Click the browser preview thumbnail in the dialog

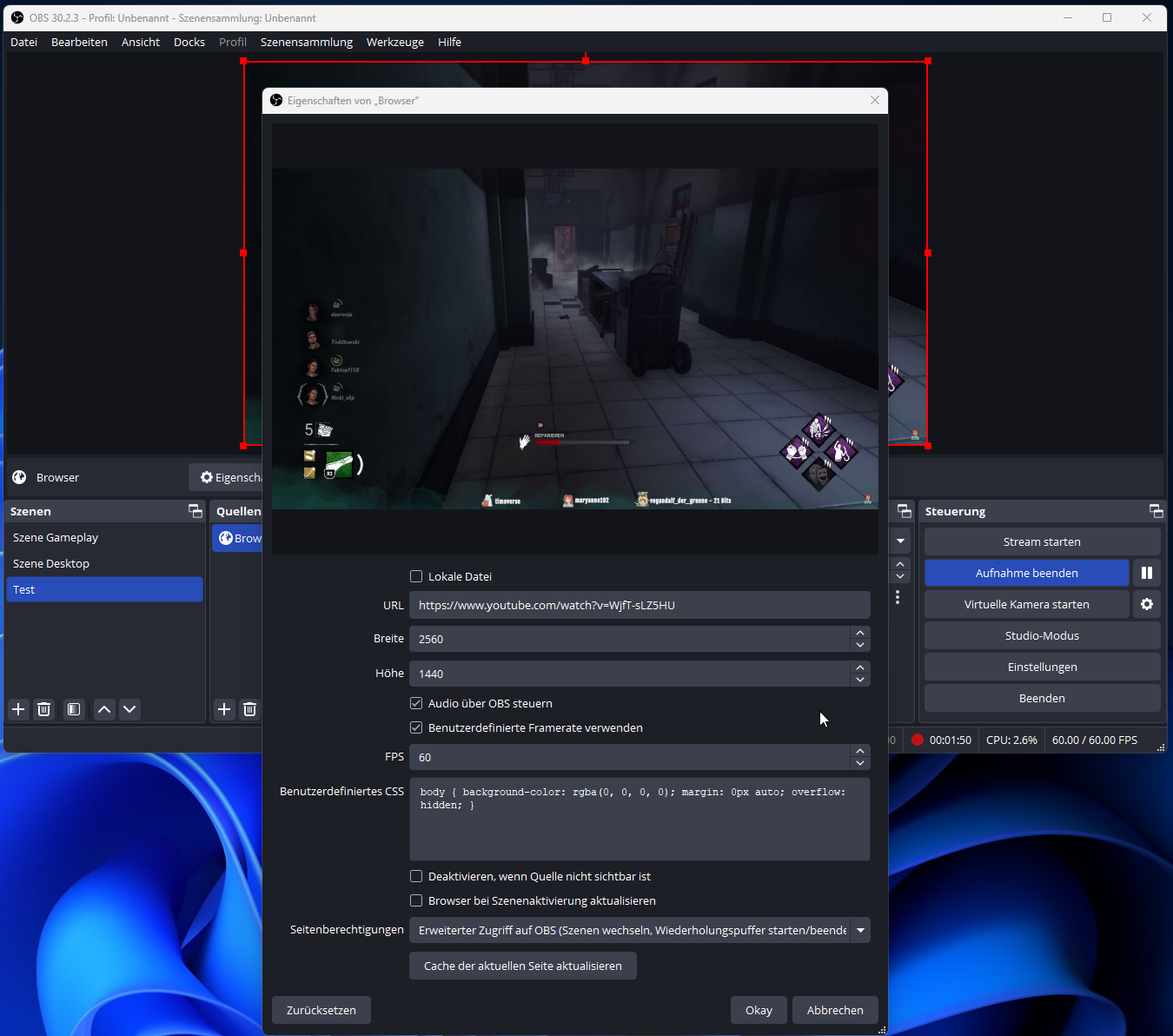(x=575, y=338)
